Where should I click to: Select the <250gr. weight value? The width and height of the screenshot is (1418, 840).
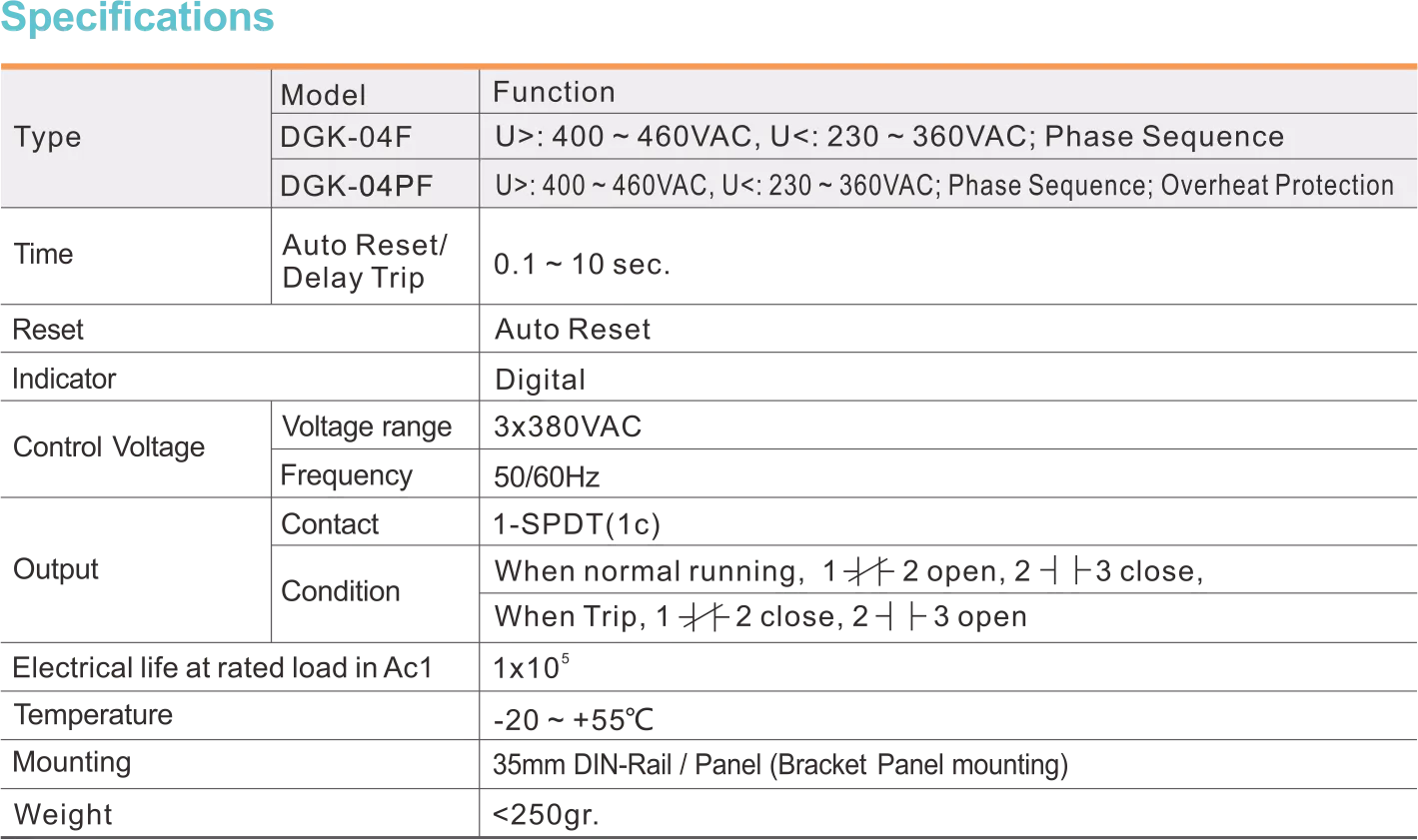(546, 814)
